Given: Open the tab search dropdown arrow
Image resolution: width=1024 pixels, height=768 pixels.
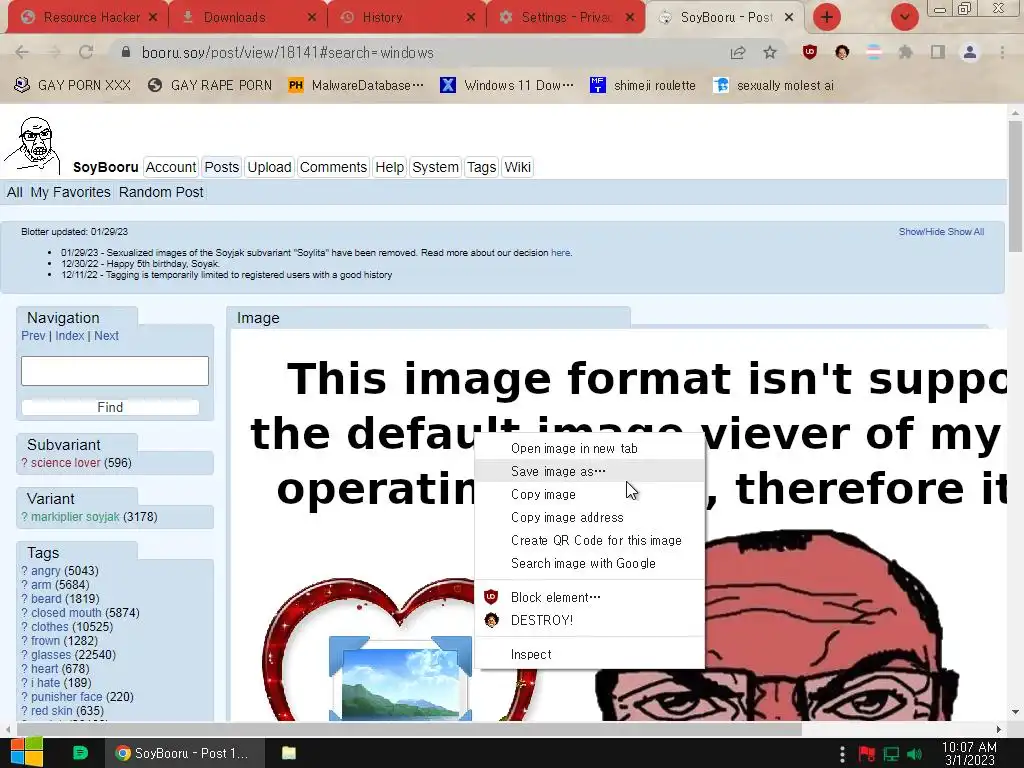Looking at the screenshot, I should coord(905,17).
